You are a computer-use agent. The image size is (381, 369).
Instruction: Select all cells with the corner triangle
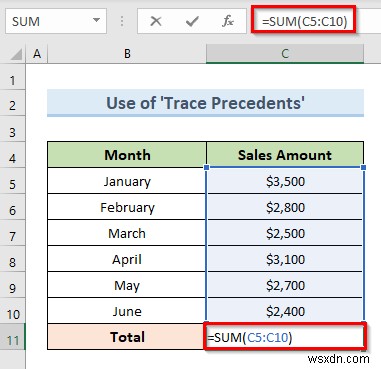(x=16, y=54)
